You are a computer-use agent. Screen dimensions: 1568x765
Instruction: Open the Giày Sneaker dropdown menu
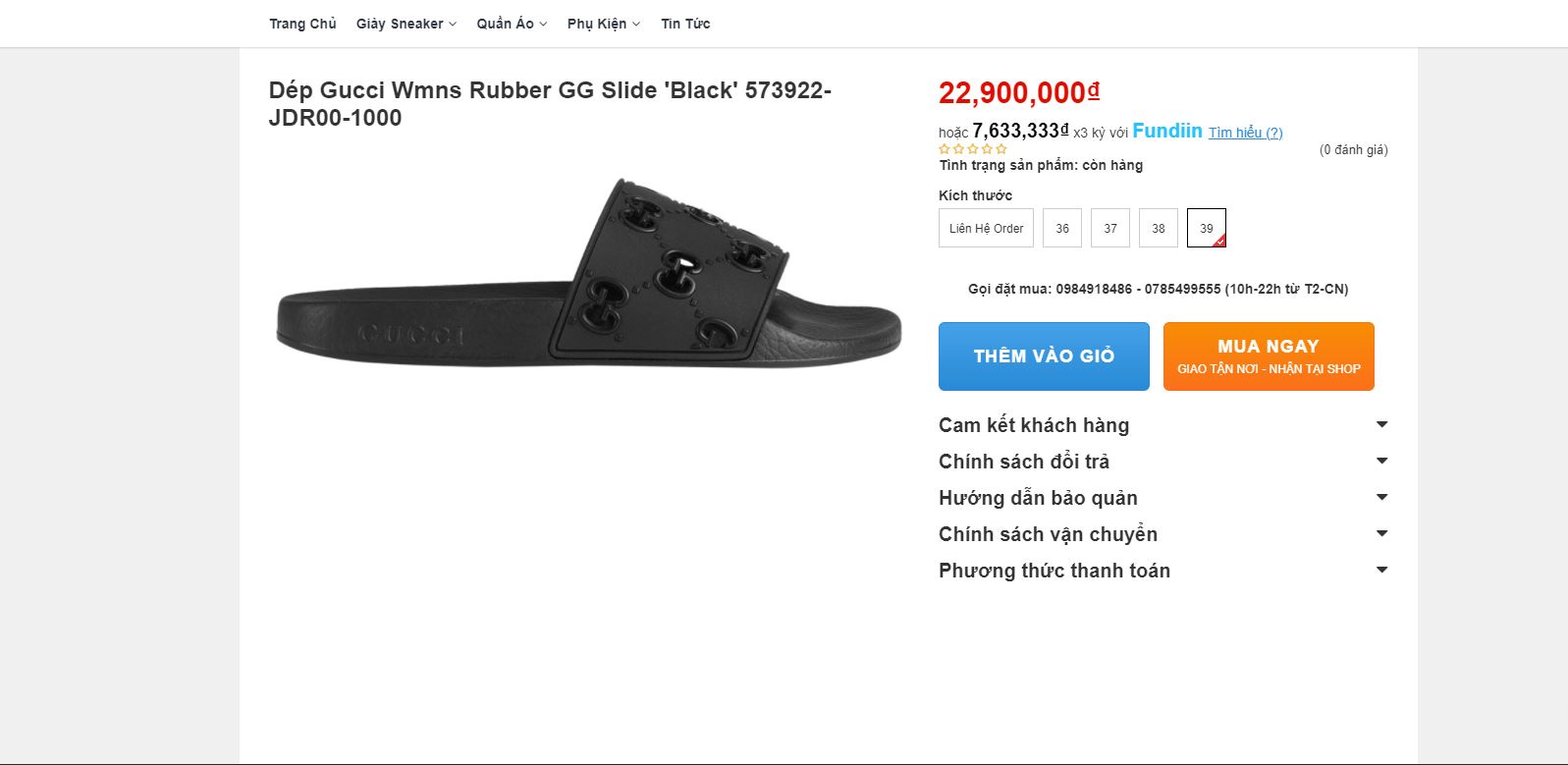(406, 24)
